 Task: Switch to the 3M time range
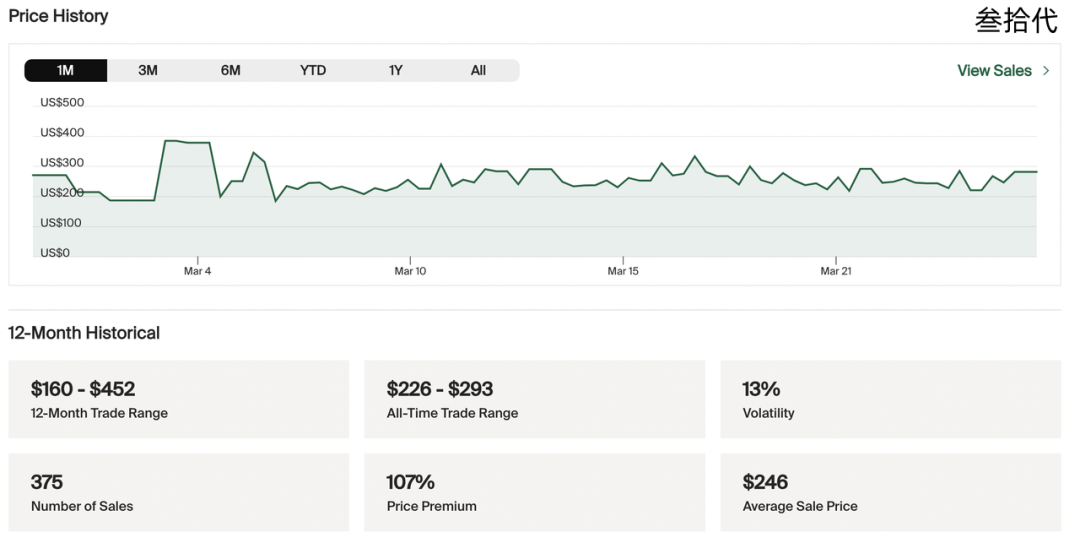148,70
